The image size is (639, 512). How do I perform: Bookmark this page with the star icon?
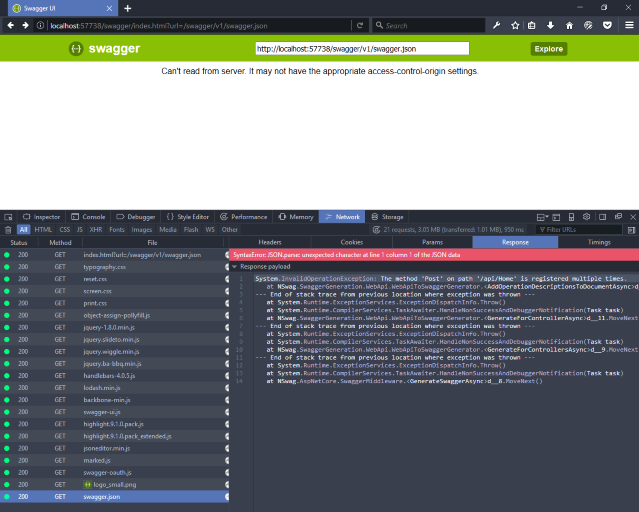515,25
